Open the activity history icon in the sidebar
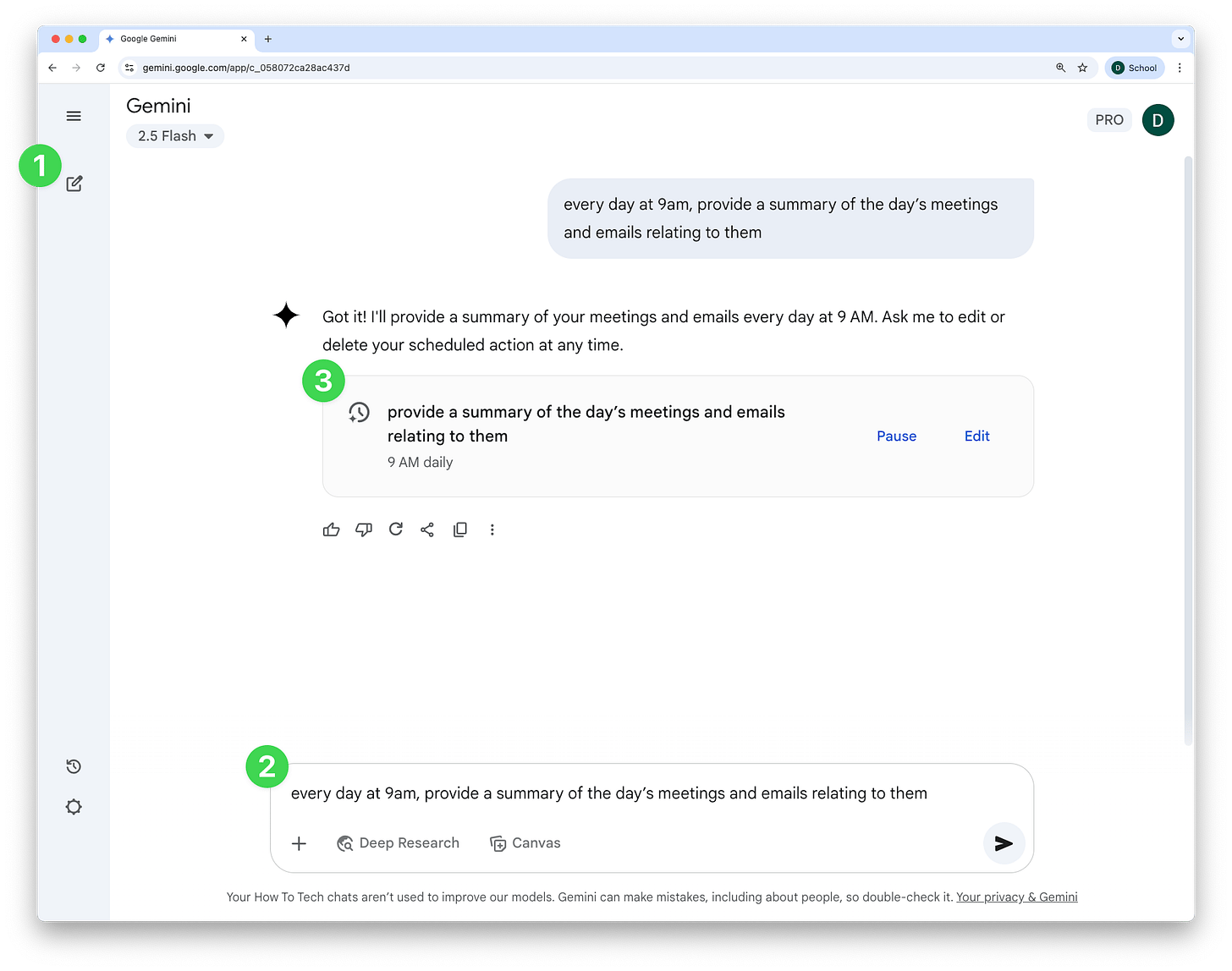 tap(74, 766)
